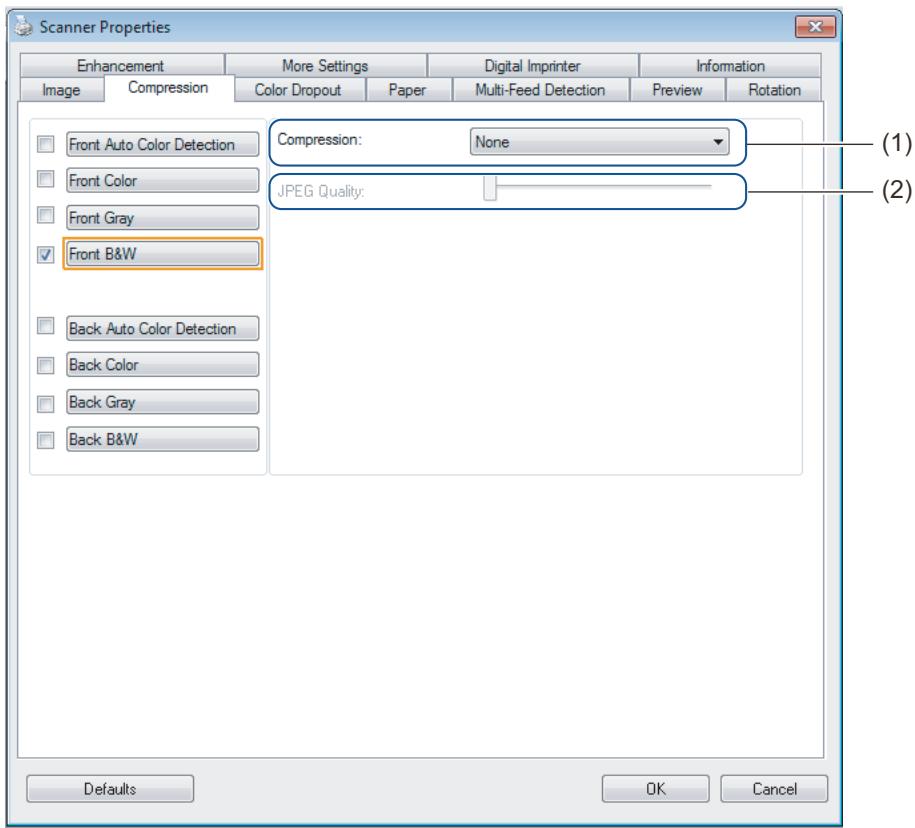915x828 pixels.
Task: Close the Scanner Properties dialog
Action: tap(815, 27)
